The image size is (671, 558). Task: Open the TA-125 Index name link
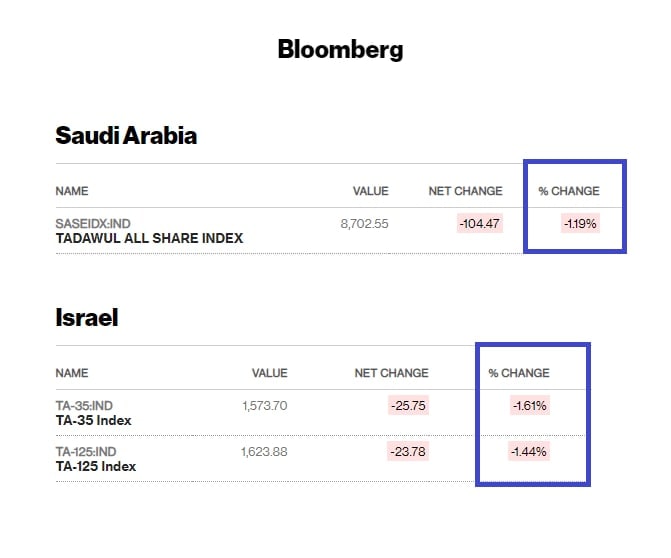coord(96,466)
